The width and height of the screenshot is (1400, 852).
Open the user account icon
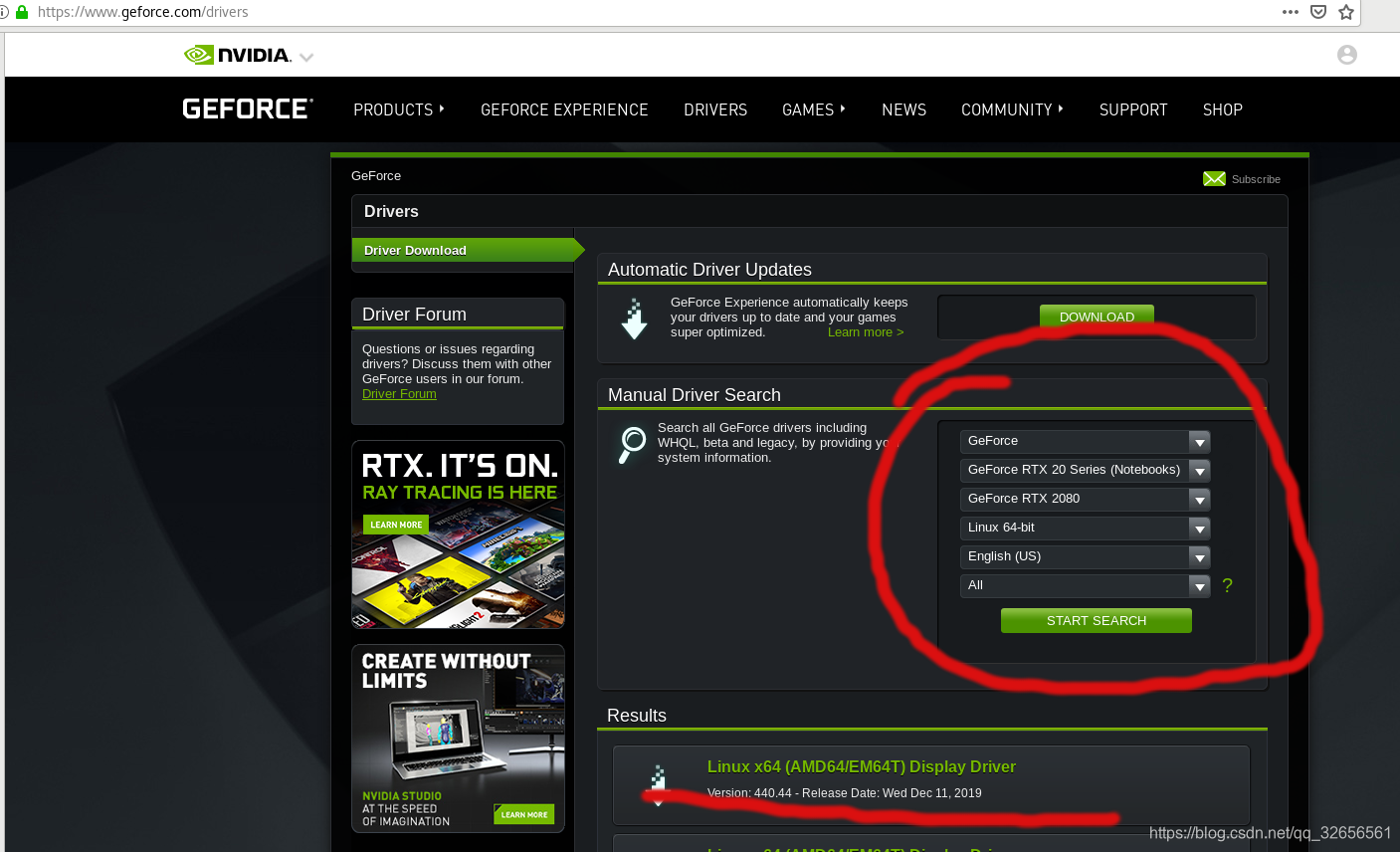pyautogui.click(x=1347, y=55)
